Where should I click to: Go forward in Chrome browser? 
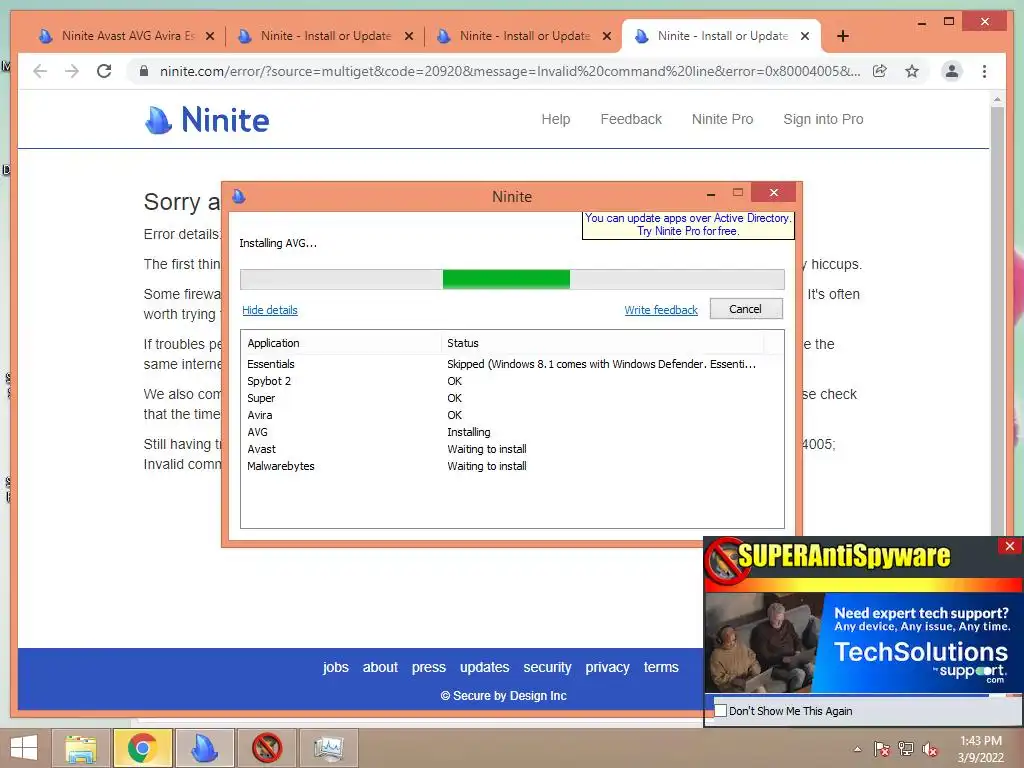click(x=72, y=71)
